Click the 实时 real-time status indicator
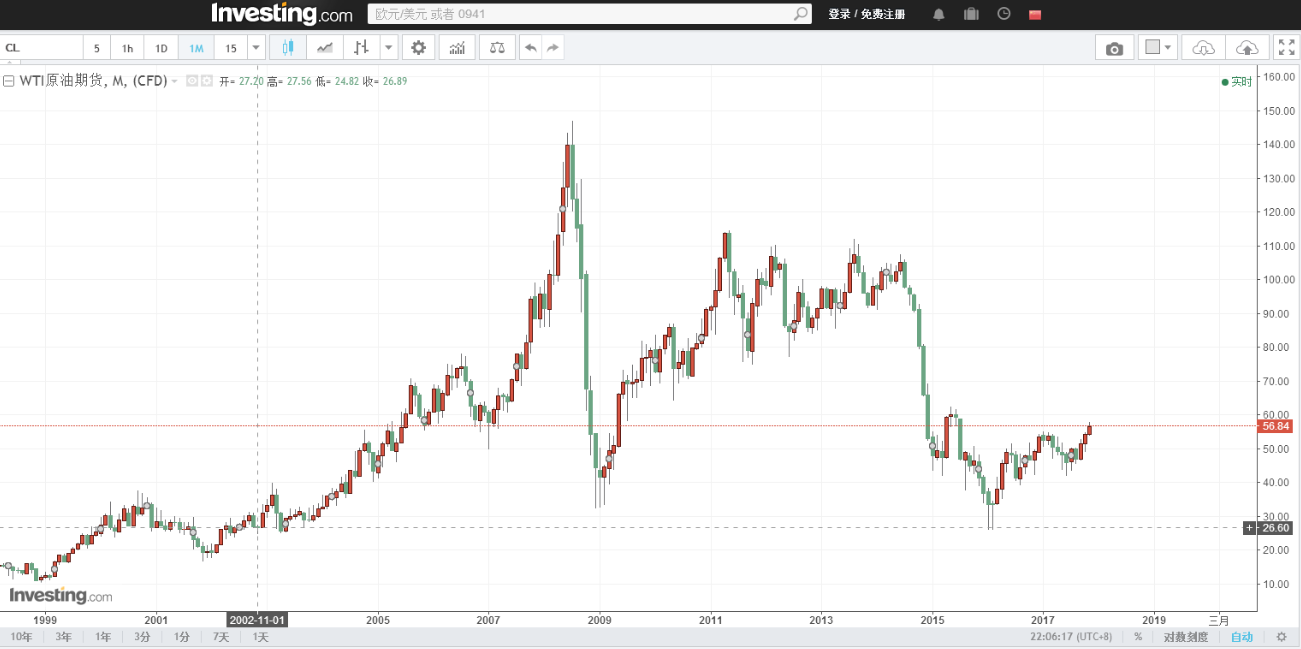This screenshot has height=649, width=1301. click(x=1237, y=82)
